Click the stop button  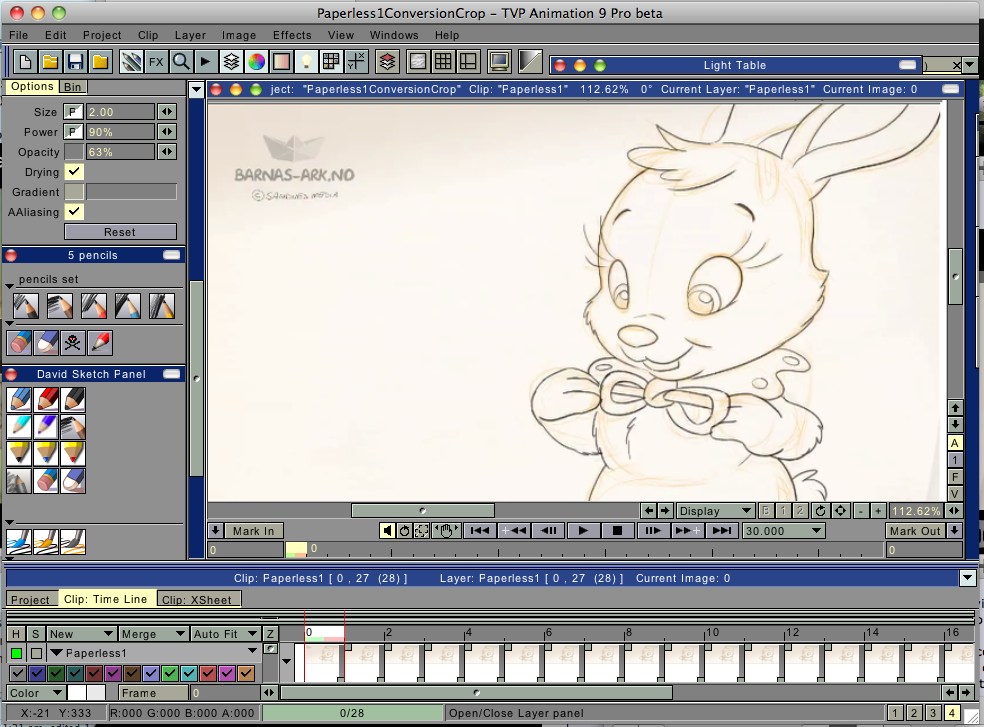[x=617, y=530]
